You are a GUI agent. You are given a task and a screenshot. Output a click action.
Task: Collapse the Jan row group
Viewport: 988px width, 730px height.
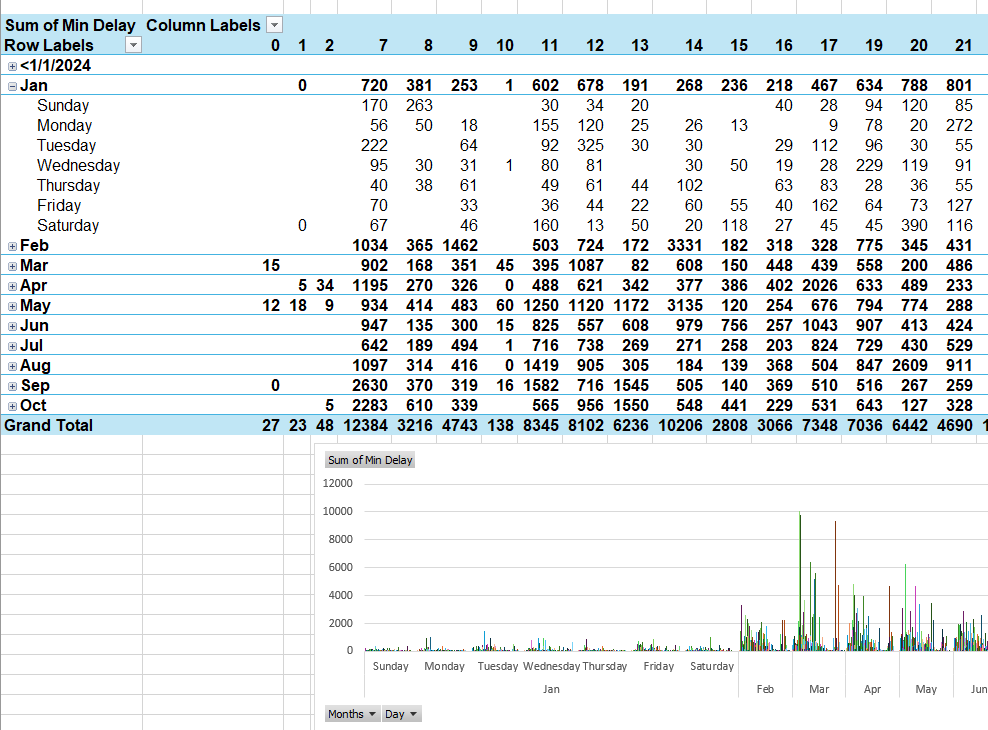(x=12, y=86)
